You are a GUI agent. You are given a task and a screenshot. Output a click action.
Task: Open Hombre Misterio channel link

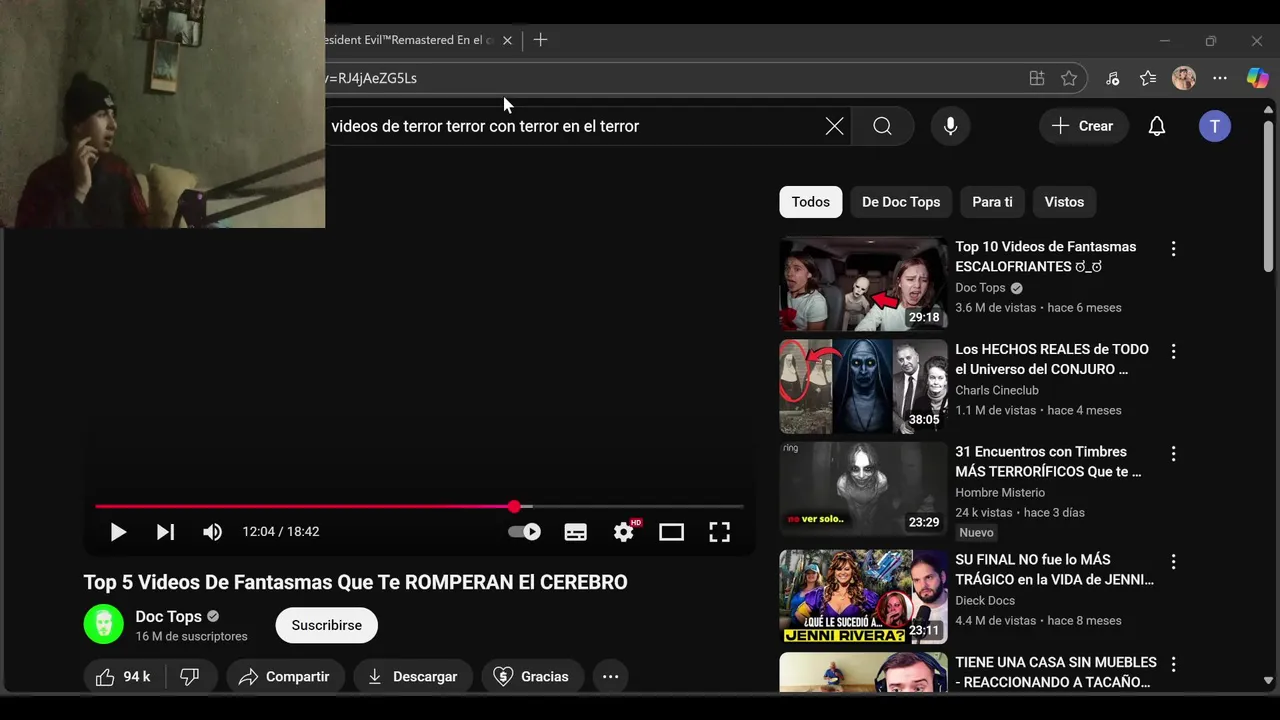1000,493
